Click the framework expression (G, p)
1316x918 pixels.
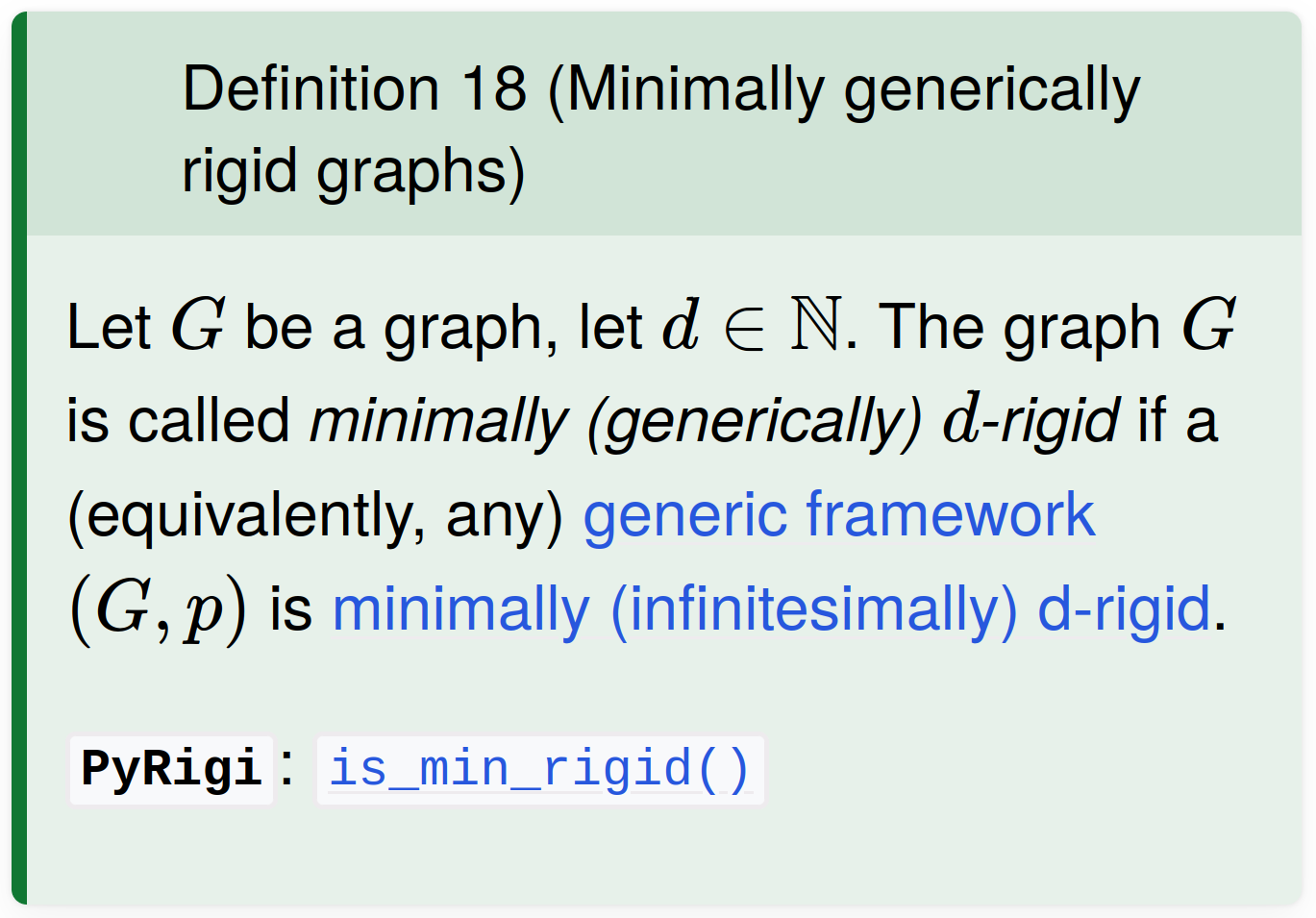pos(158,609)
